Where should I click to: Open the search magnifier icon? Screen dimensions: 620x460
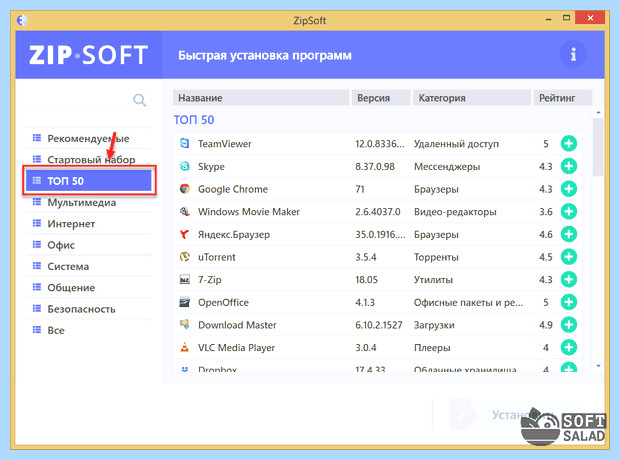tap(140, 100)
